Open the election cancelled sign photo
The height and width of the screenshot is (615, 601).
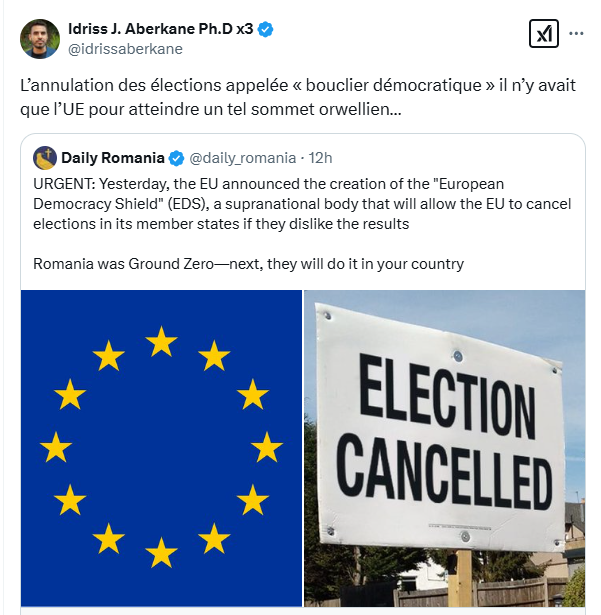click(444, 447)
